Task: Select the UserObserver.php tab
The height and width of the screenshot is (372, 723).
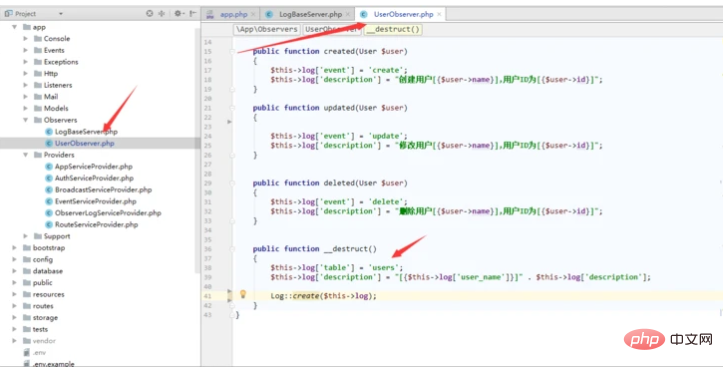Action: tap(400, 14)
